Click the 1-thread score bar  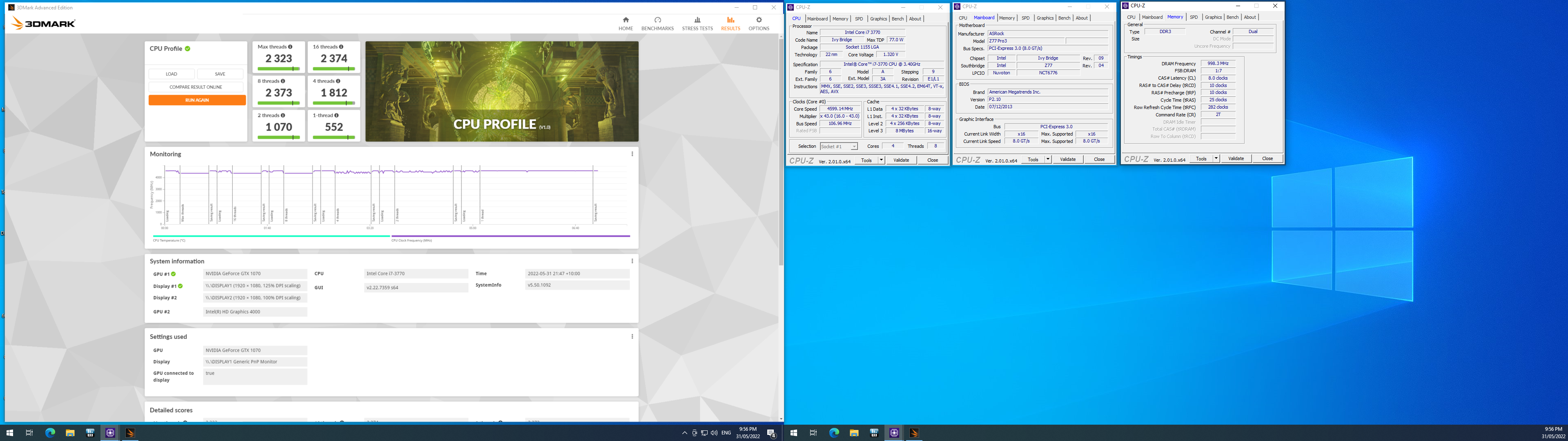coord(334,137)
